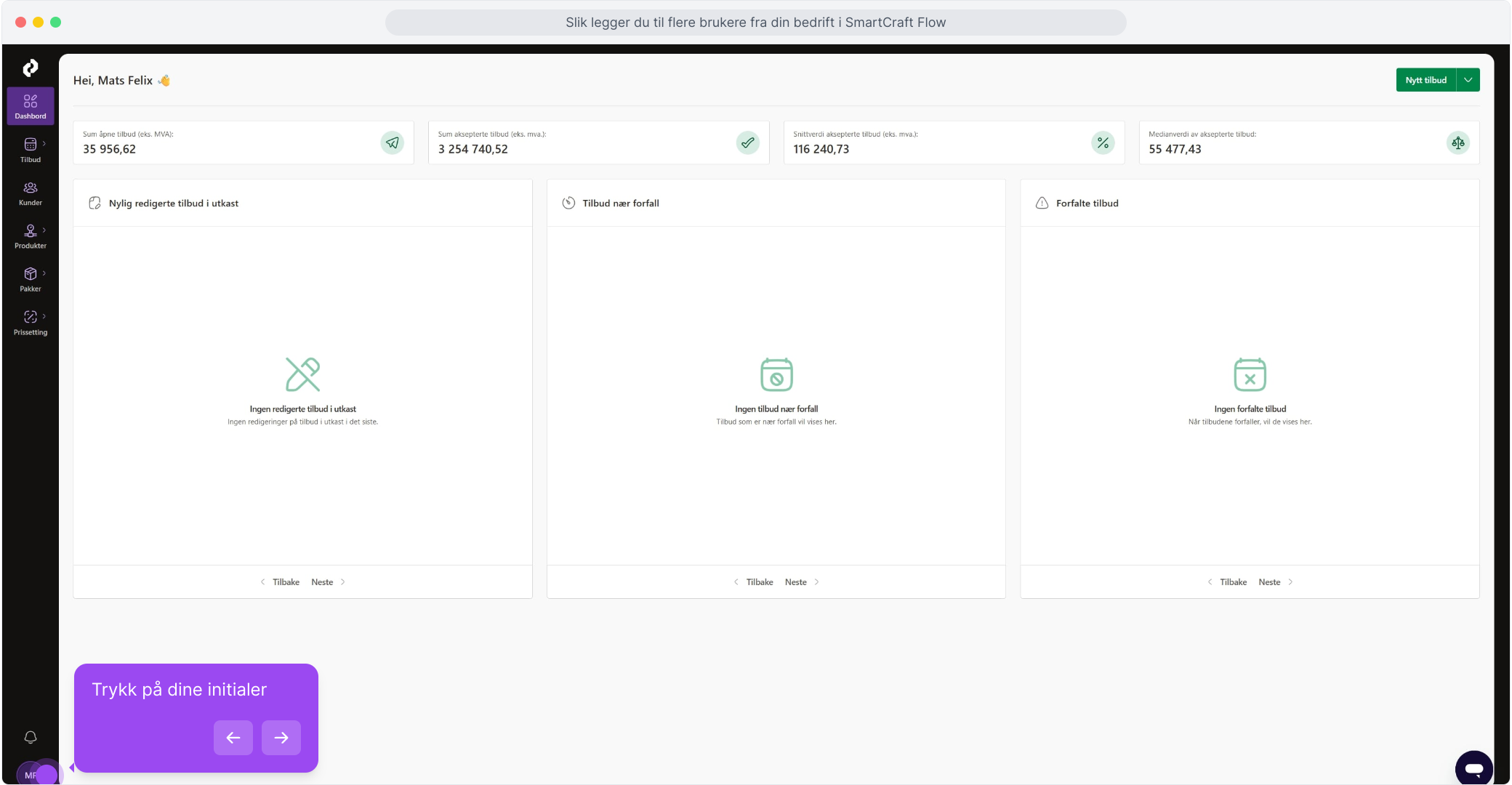Expand the Prissetting submenu chevron
Viewport: 1512px width, 785px height.
pos(44,316)
